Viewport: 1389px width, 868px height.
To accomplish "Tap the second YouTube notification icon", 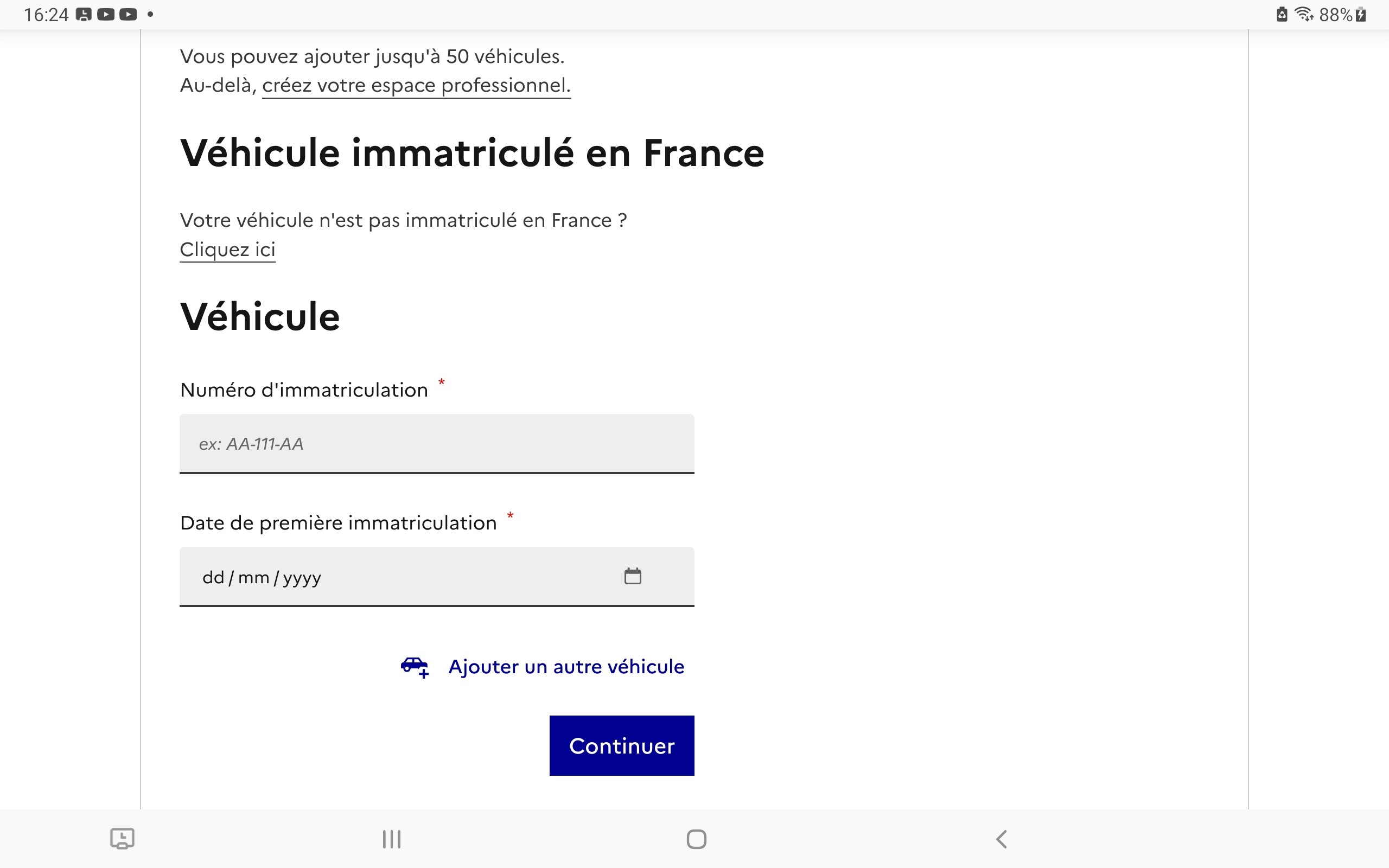I will click(x=128, y=14).
